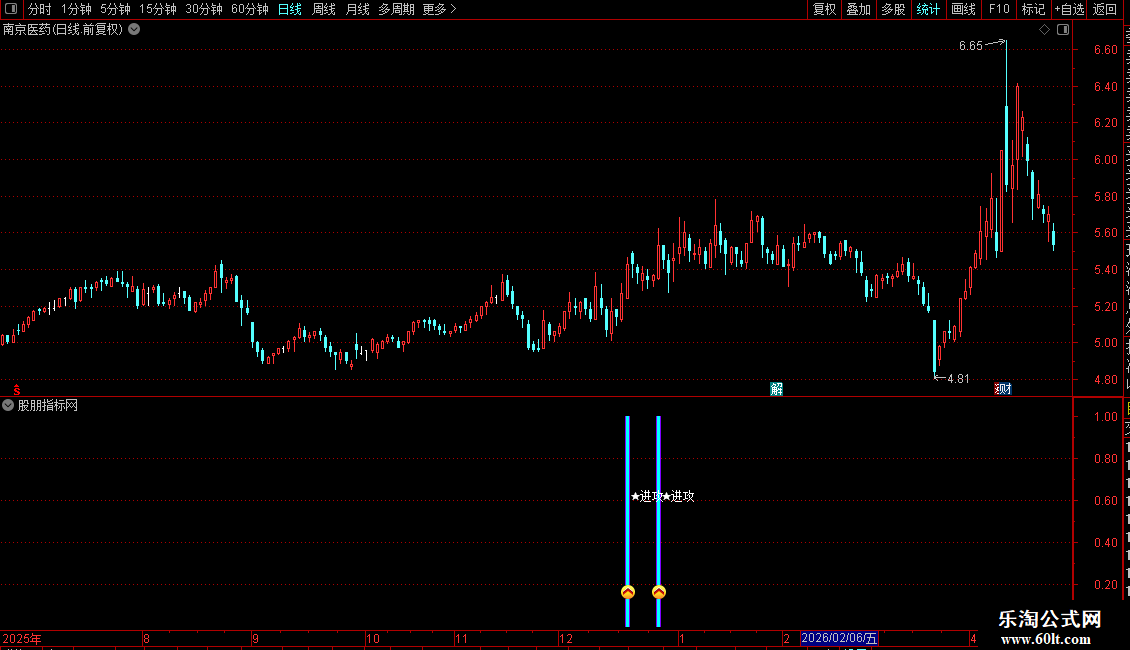Click the 1.00 indicator axis label
This screenshot has width=1130, height=650.
point(1105,417)
